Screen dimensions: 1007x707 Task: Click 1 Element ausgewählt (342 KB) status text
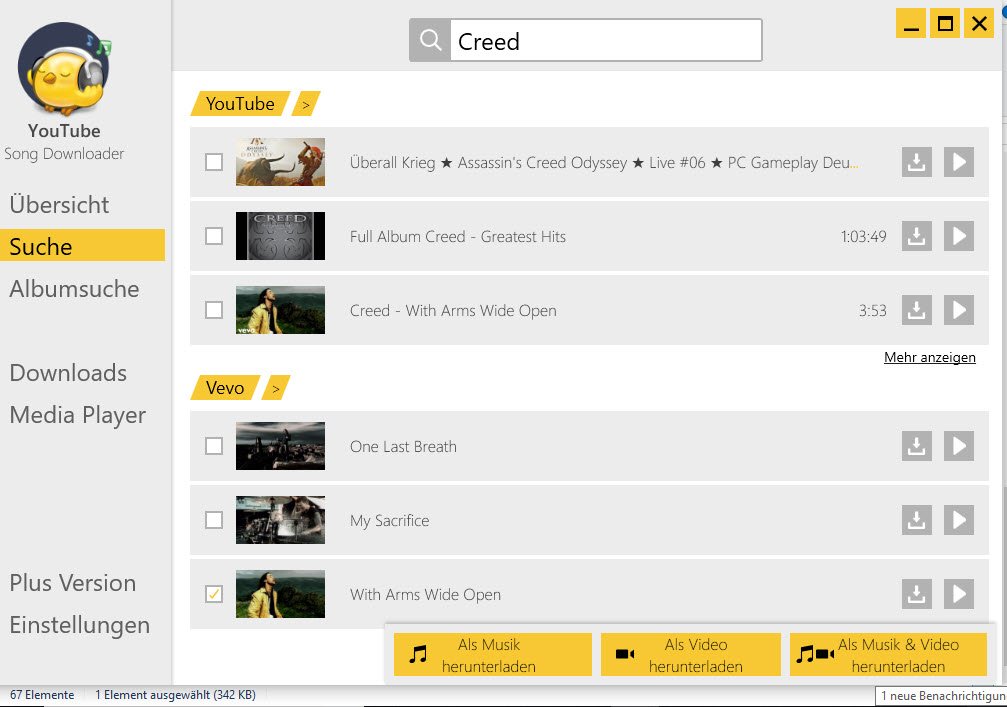(x=175, y=695)
